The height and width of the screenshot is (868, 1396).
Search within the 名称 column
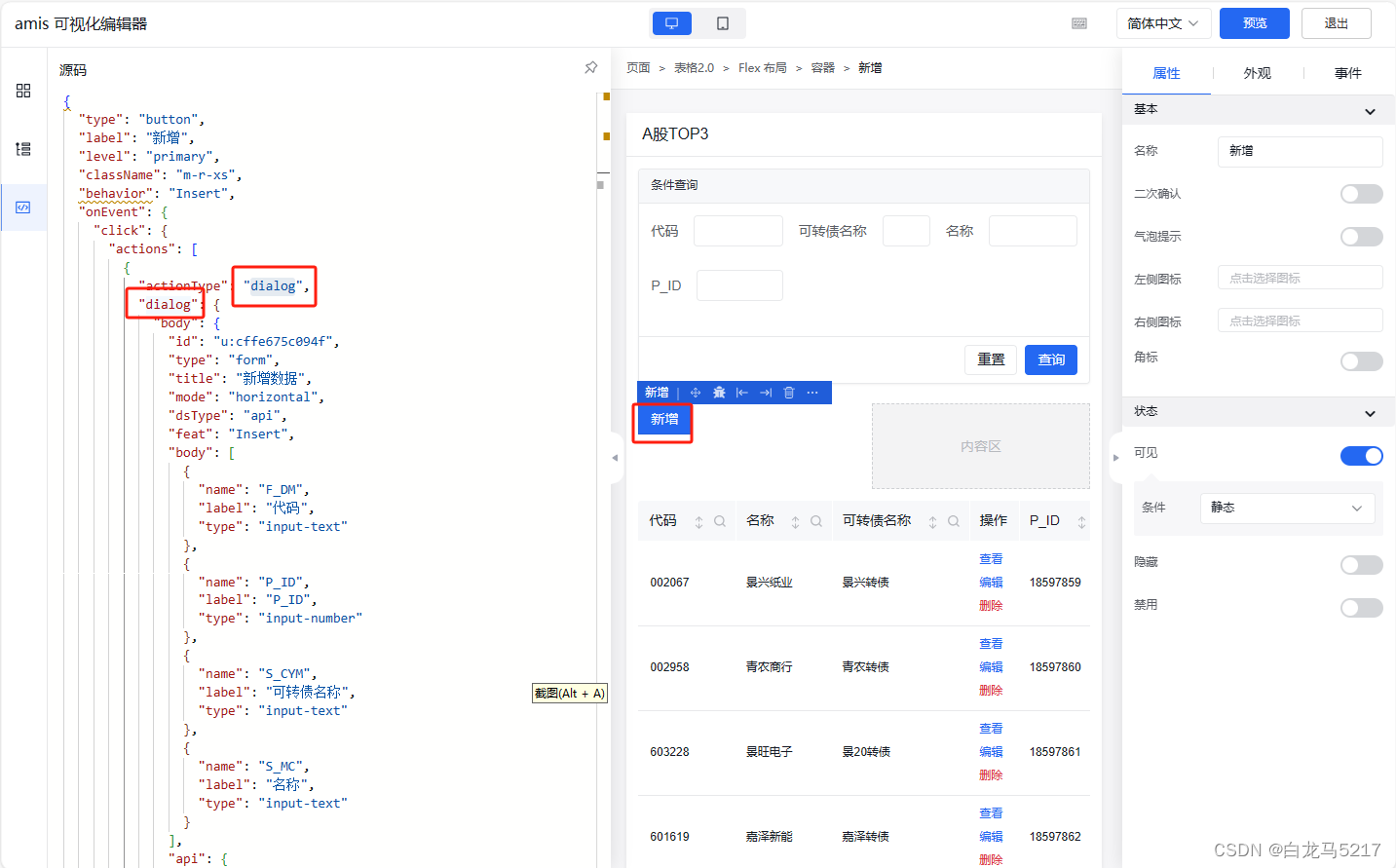click(816, 521)
